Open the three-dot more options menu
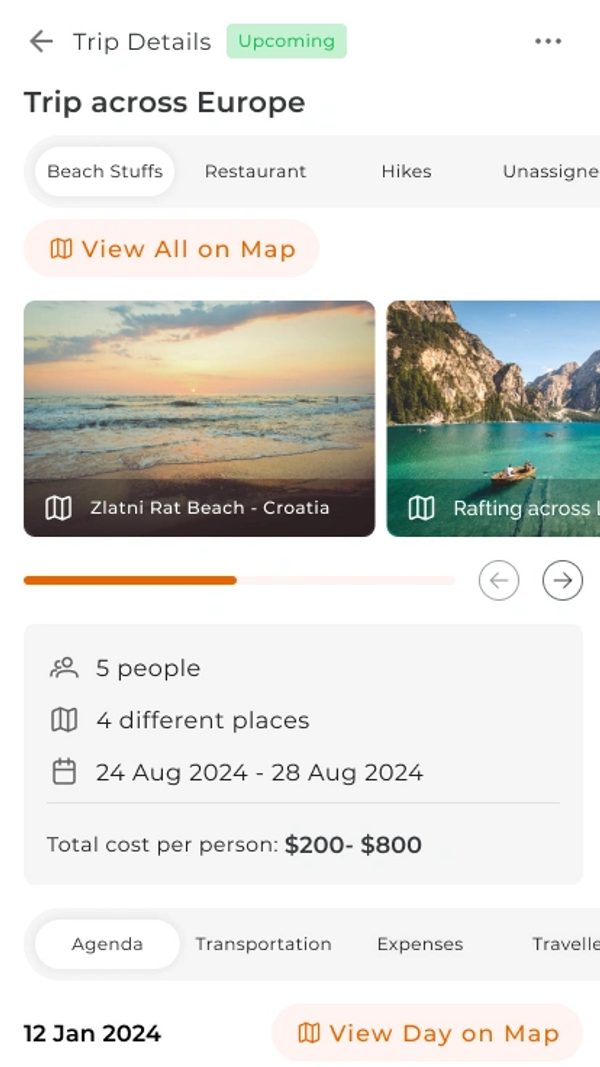The image size is (600, 1067). pos(548,41)
